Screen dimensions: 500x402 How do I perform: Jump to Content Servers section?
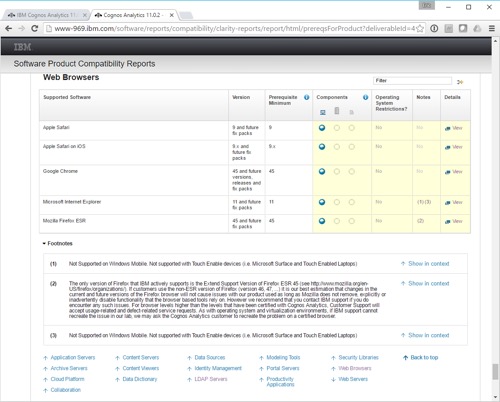(141, 358)
